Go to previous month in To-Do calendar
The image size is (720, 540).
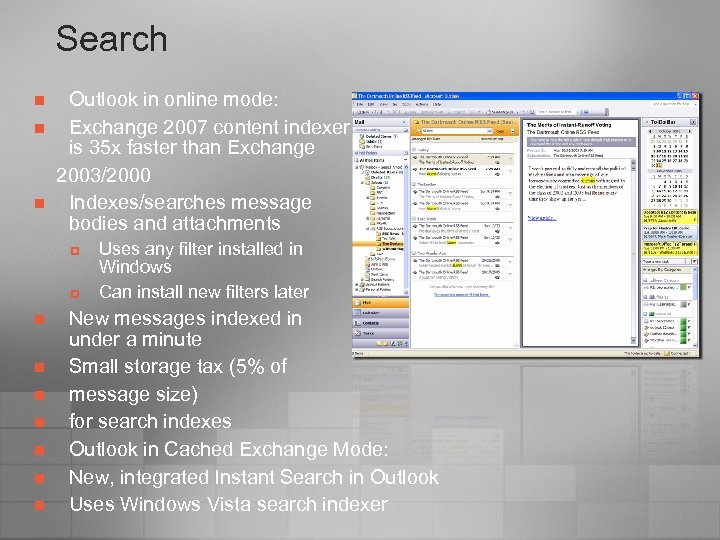pos(650,131)
